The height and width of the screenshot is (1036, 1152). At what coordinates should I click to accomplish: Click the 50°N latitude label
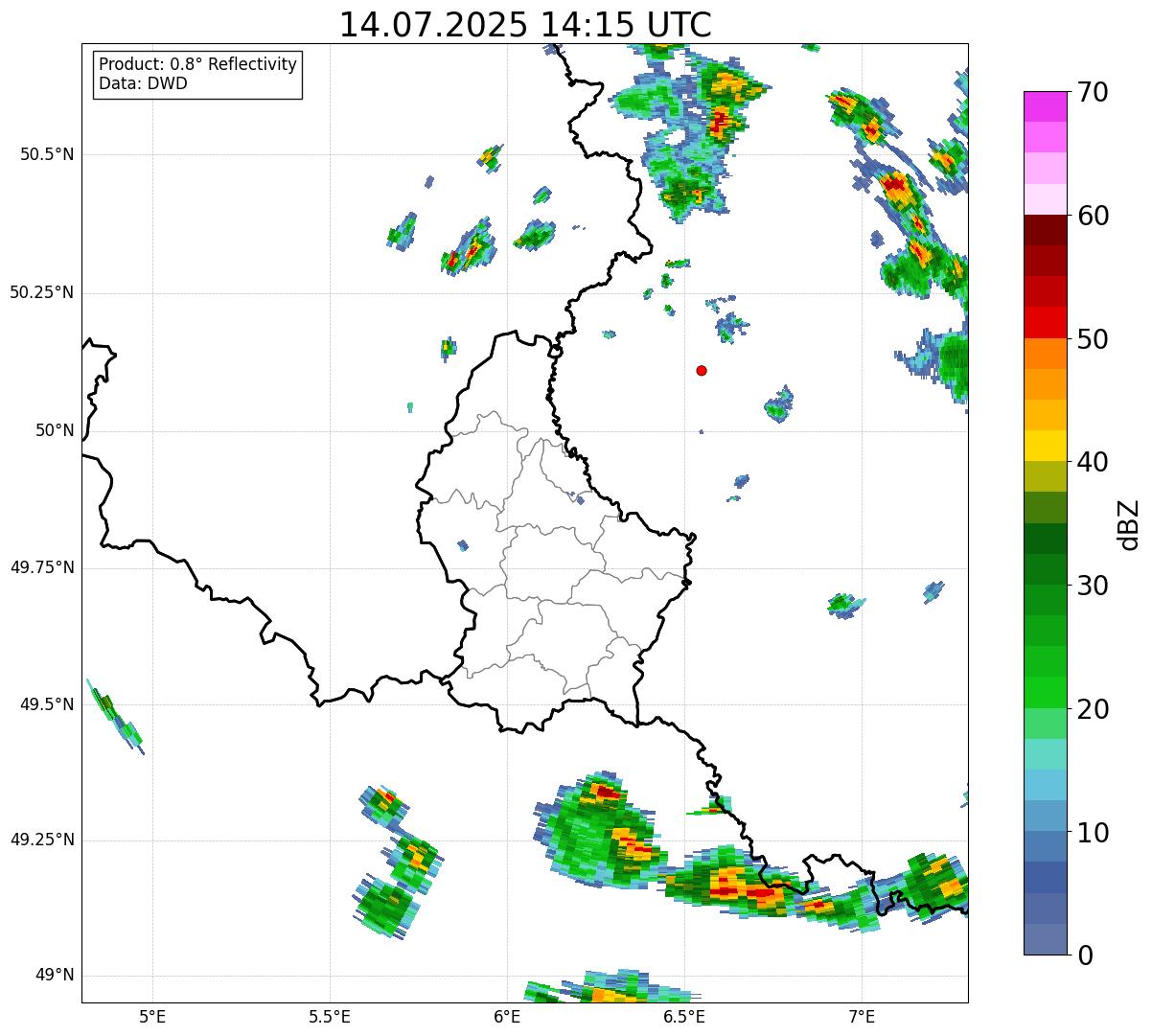[x=56, y=430]
